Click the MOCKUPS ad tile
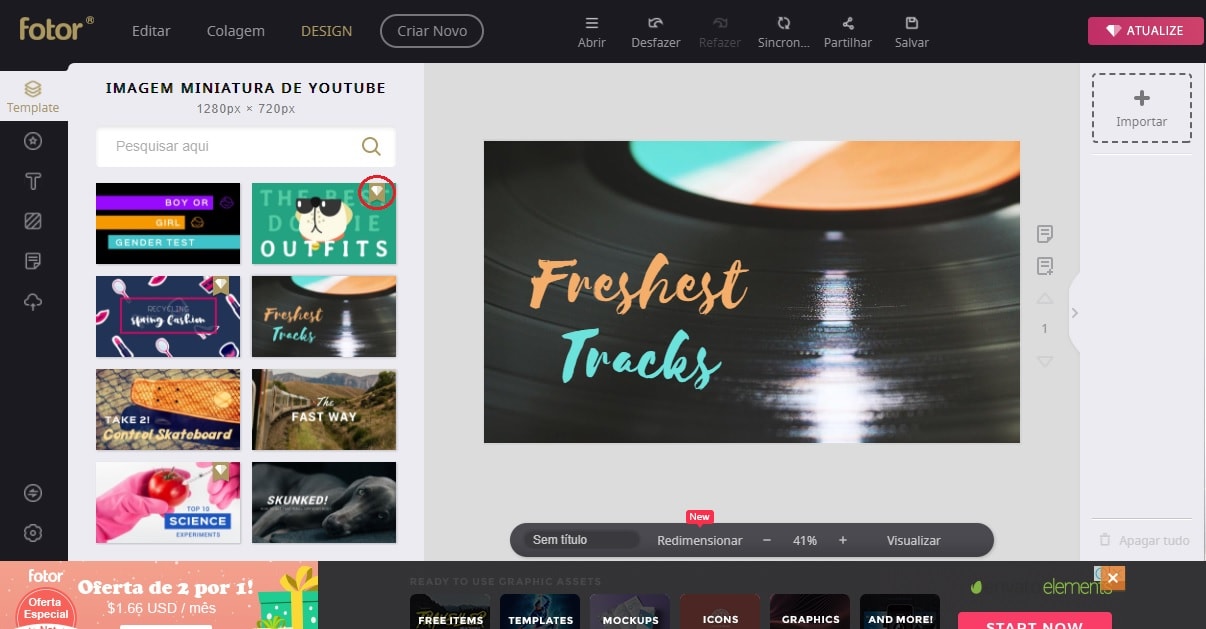1206x629 pixels. click(x=630, y=612)
